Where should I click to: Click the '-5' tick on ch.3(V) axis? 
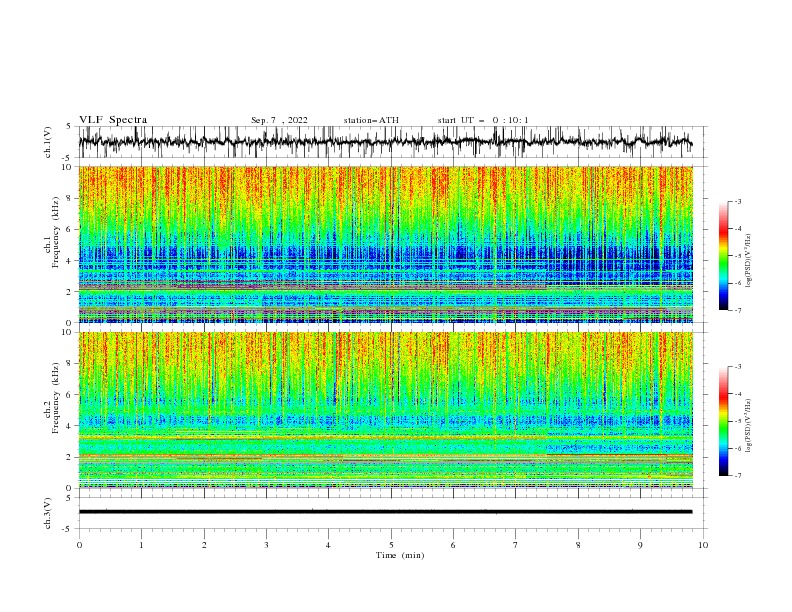tap(68, 529)
